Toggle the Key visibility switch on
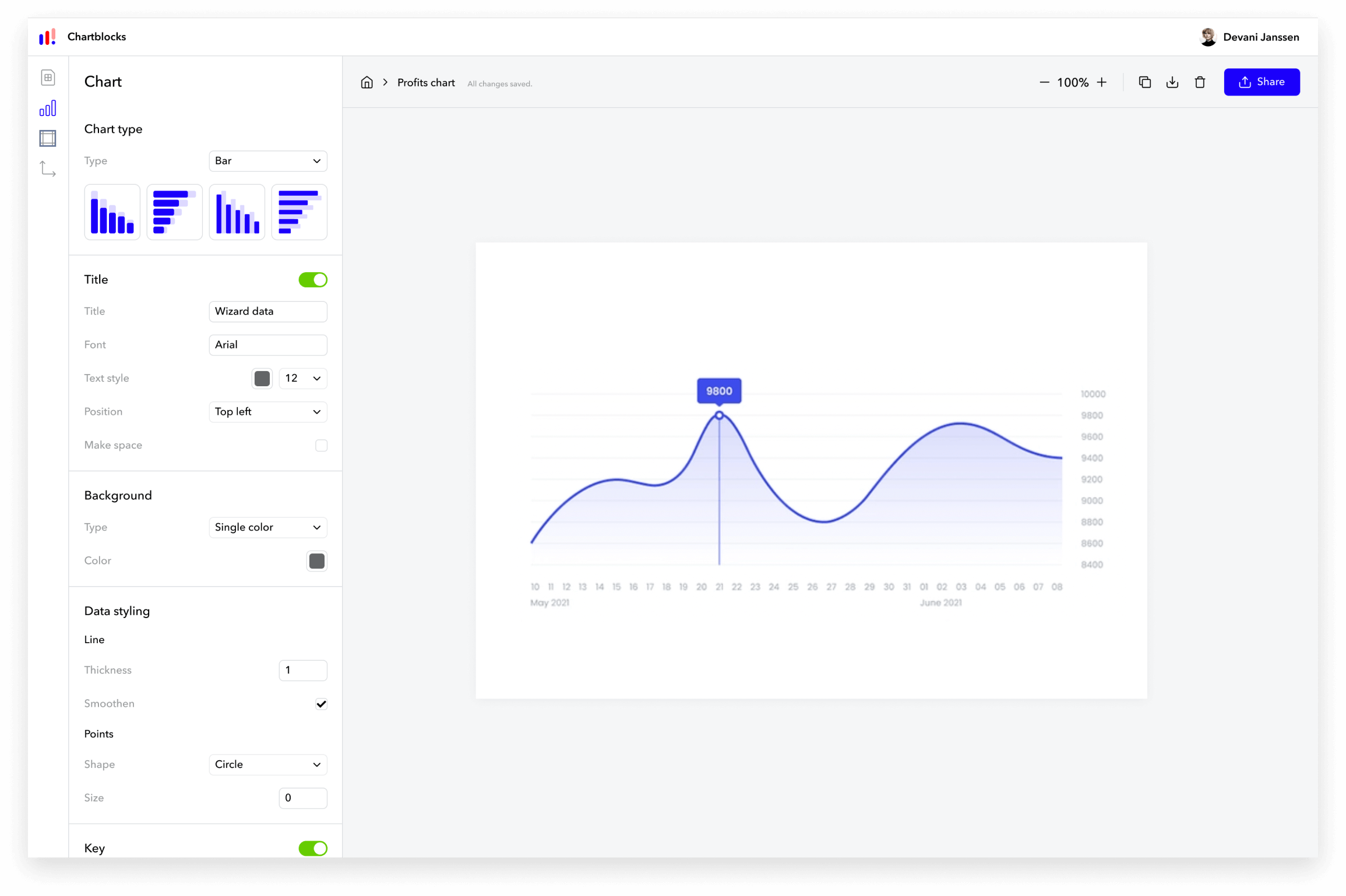The height and width of the screenshot is (896, 1346). [x=315, y=848]
